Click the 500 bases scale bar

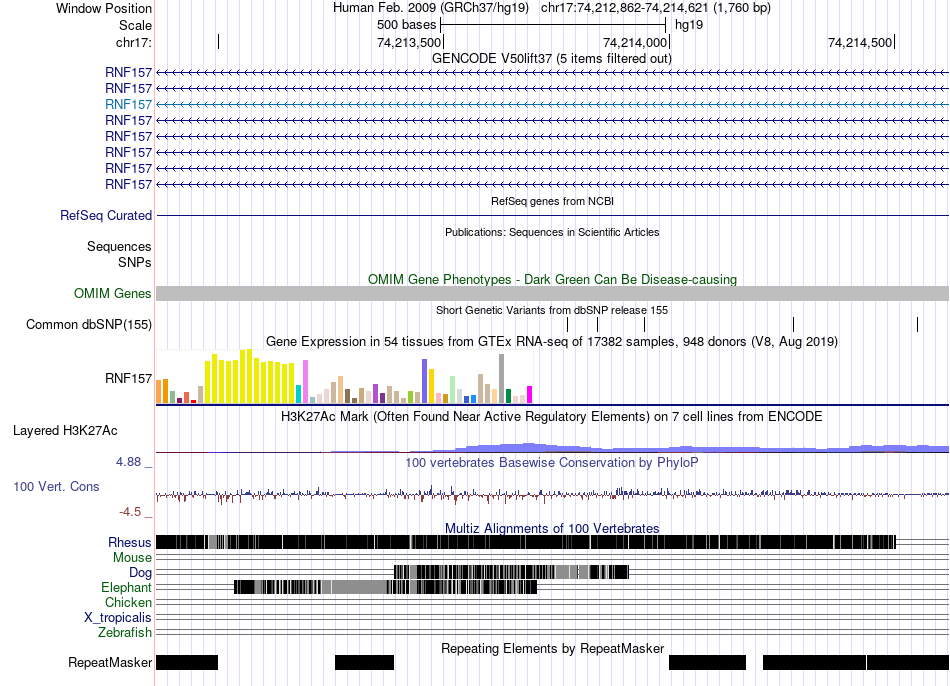click(x=553, y=25)
